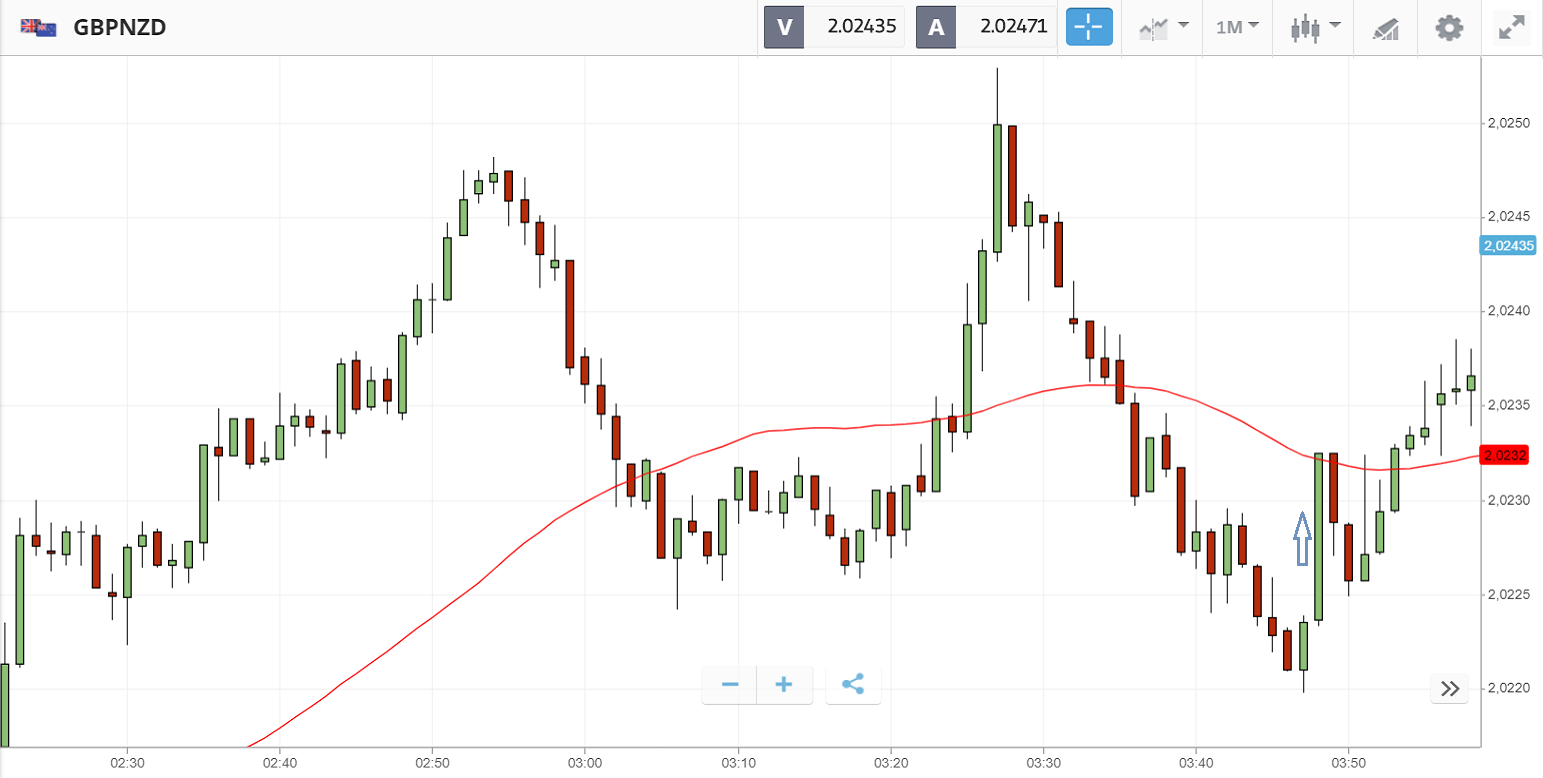Image resolution: width=1543 pixels, height=778 pixels.
Task: Open the candlestick chart type dropdown
Action: pos(1313,27)
